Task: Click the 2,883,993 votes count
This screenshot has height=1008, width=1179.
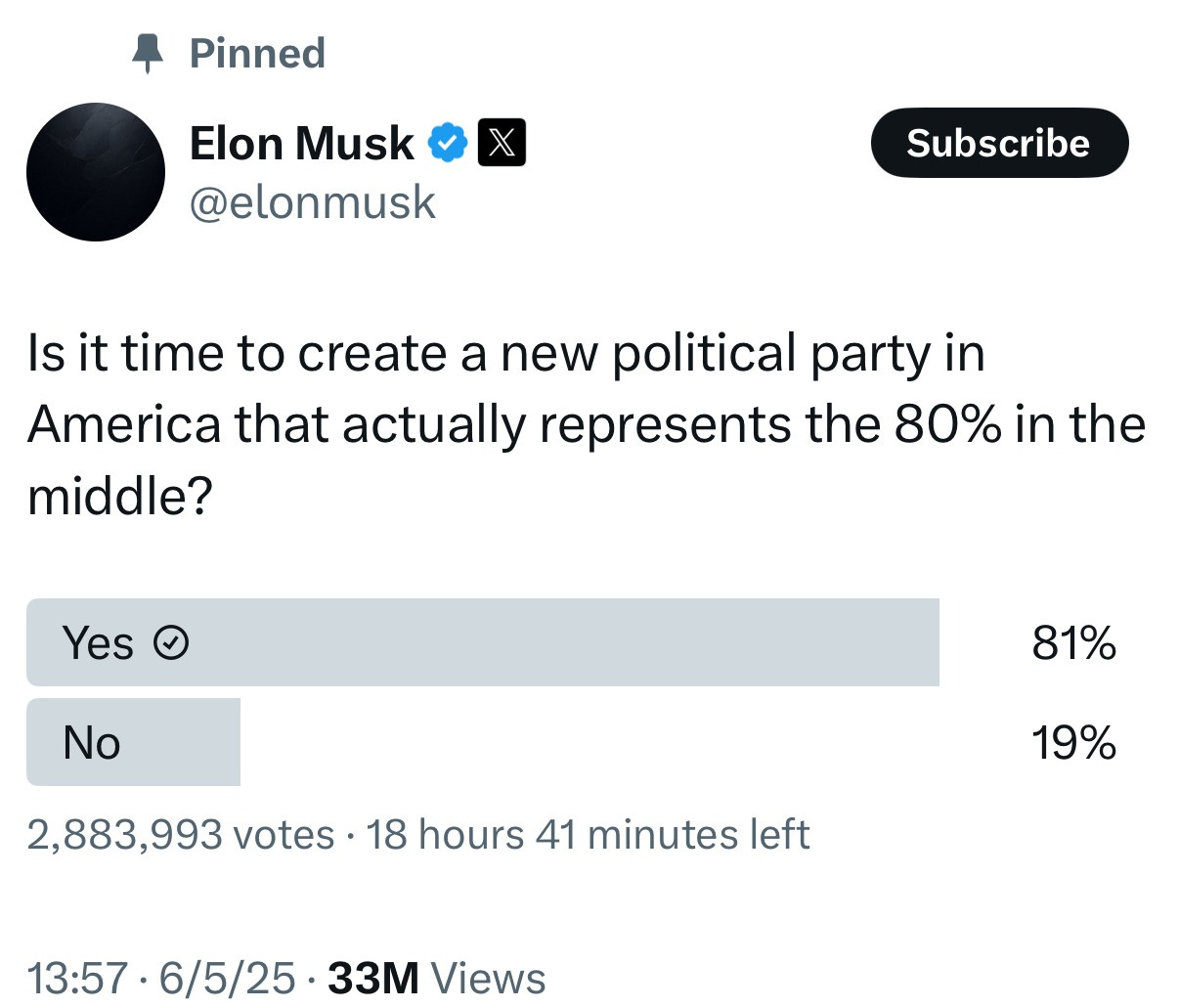Action: (181, 835)
